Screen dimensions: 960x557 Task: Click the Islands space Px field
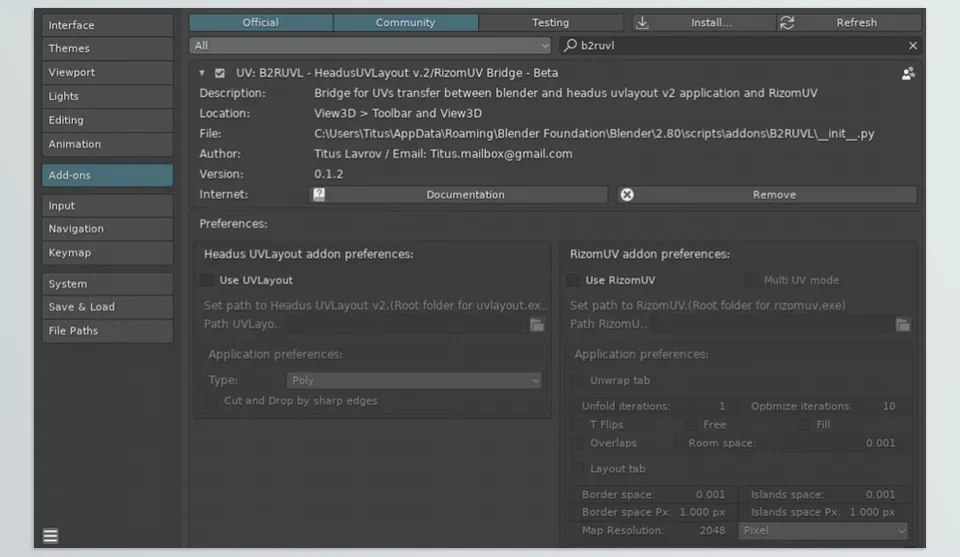click(x=822, y=512)
